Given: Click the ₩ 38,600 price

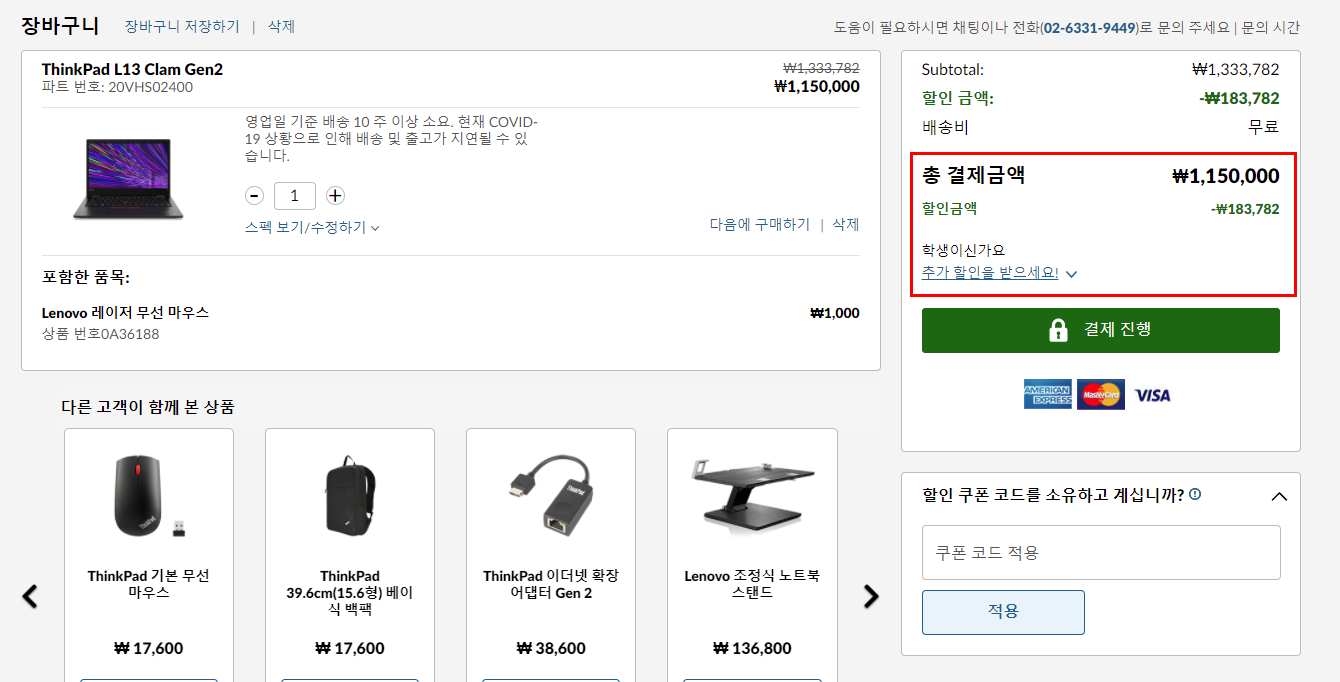Looking at the screenshot, I should point(551,648).
